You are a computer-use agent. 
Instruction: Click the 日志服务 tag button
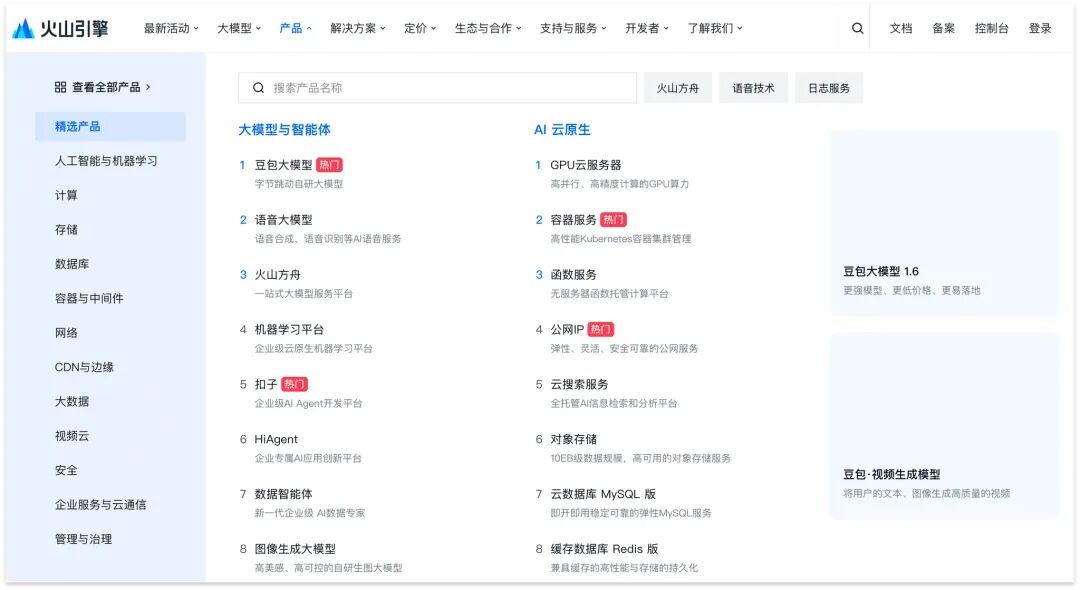pos(829,88)
